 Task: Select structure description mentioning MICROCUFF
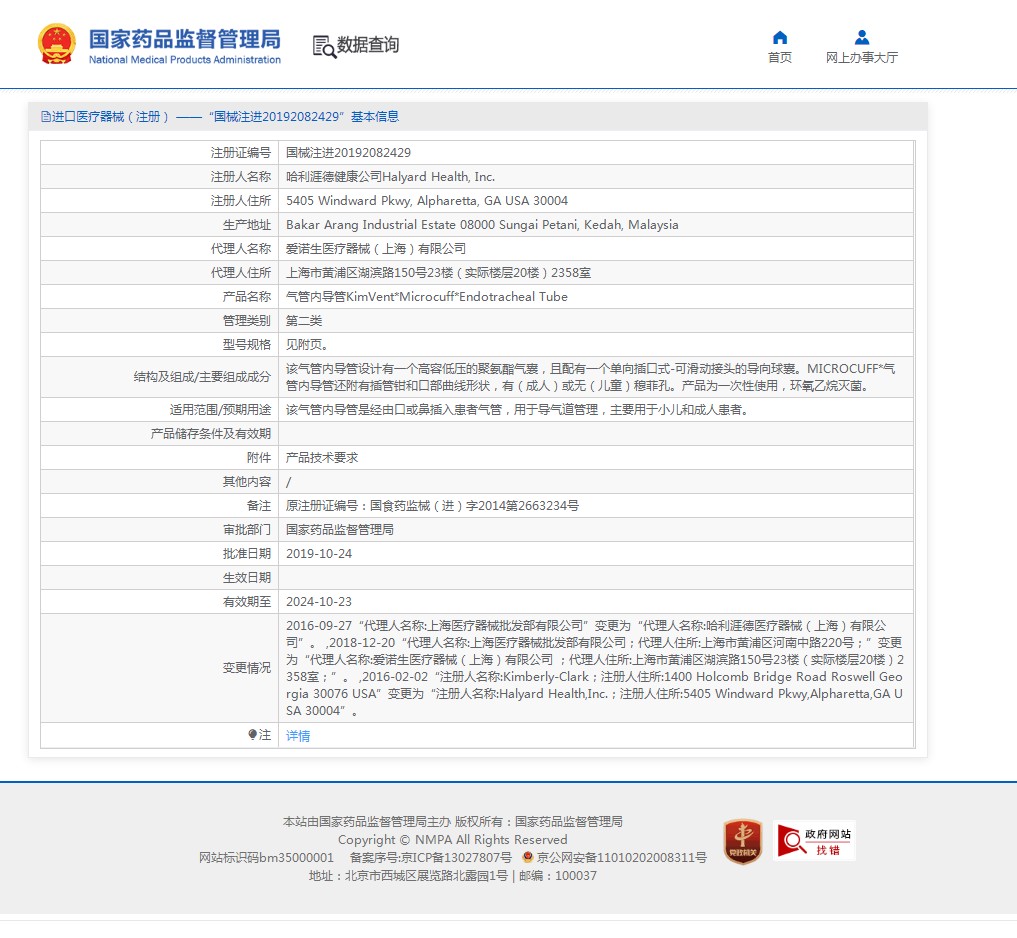(591, 377)
